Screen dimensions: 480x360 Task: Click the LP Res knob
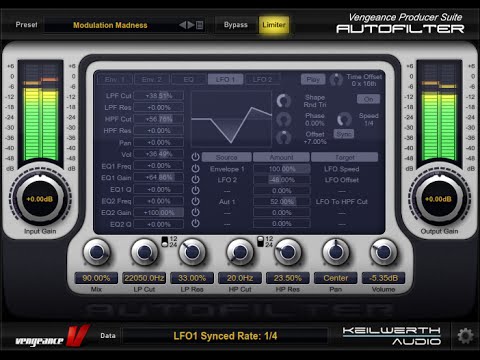pos(192,252)
